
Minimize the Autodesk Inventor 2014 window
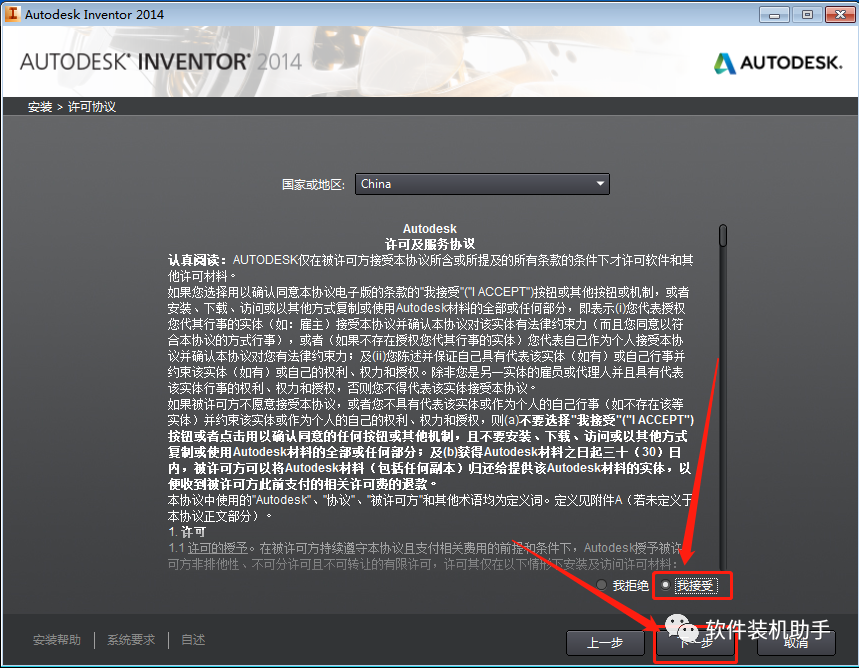pos(774,15)
